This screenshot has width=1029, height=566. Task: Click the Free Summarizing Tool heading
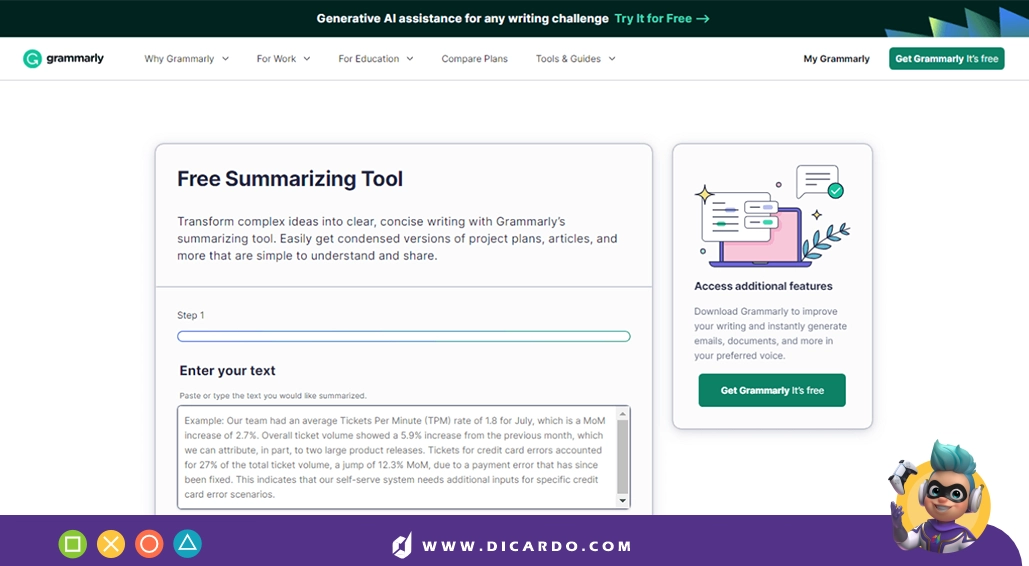[x=290, y=179]
